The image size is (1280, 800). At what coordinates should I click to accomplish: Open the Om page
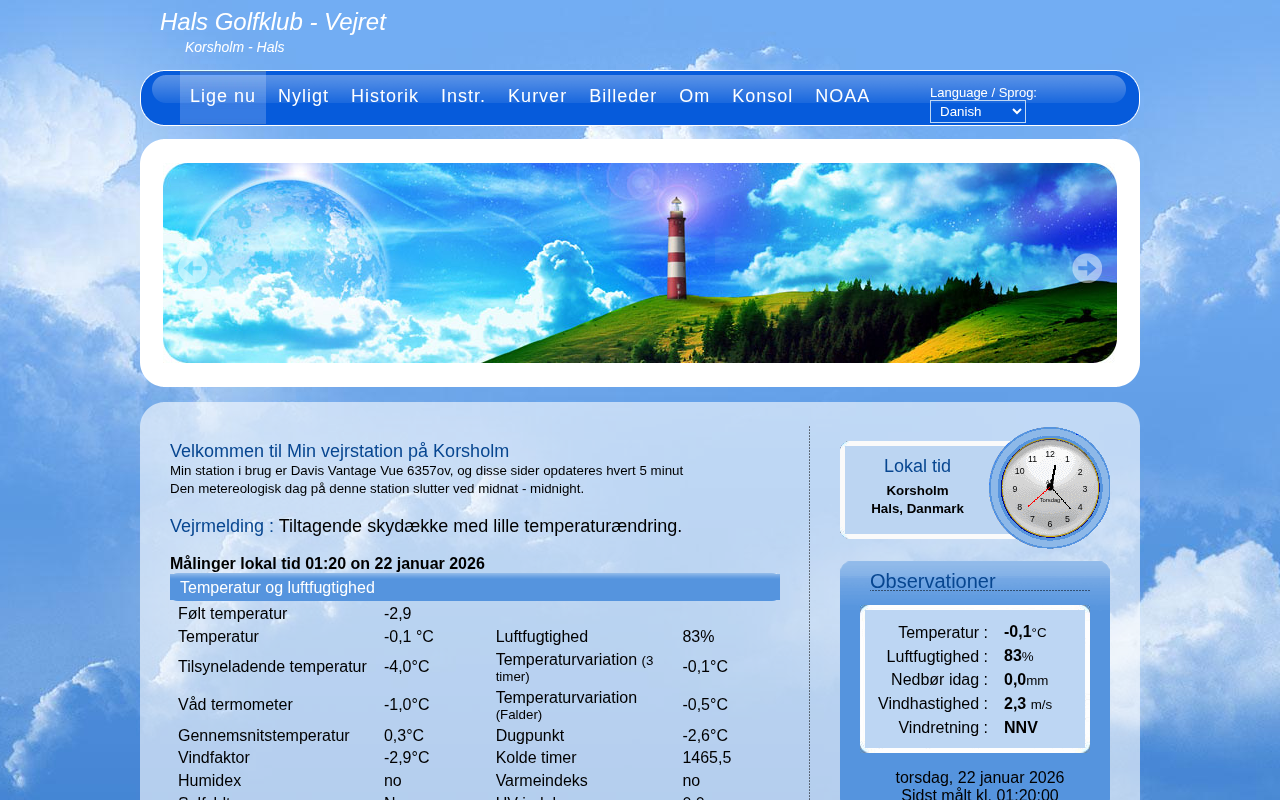tap(694, 97)
